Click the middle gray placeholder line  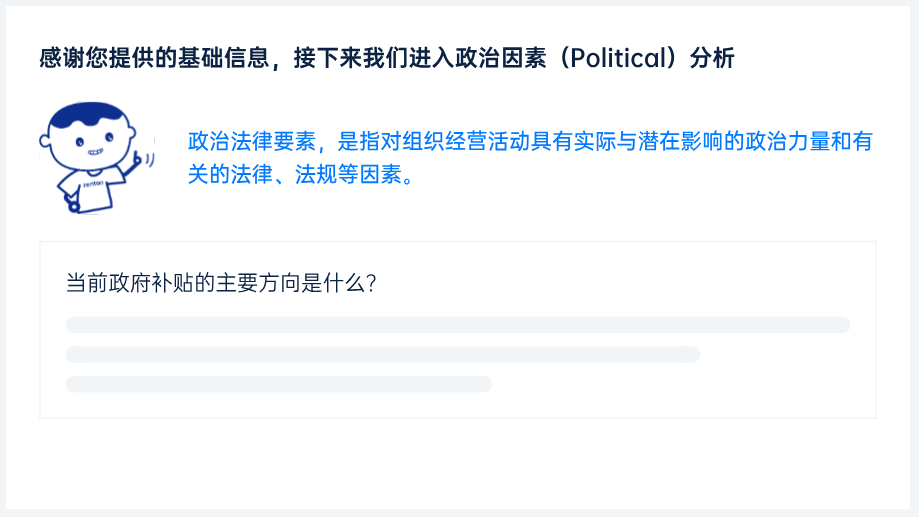click(x=382, y=354)
